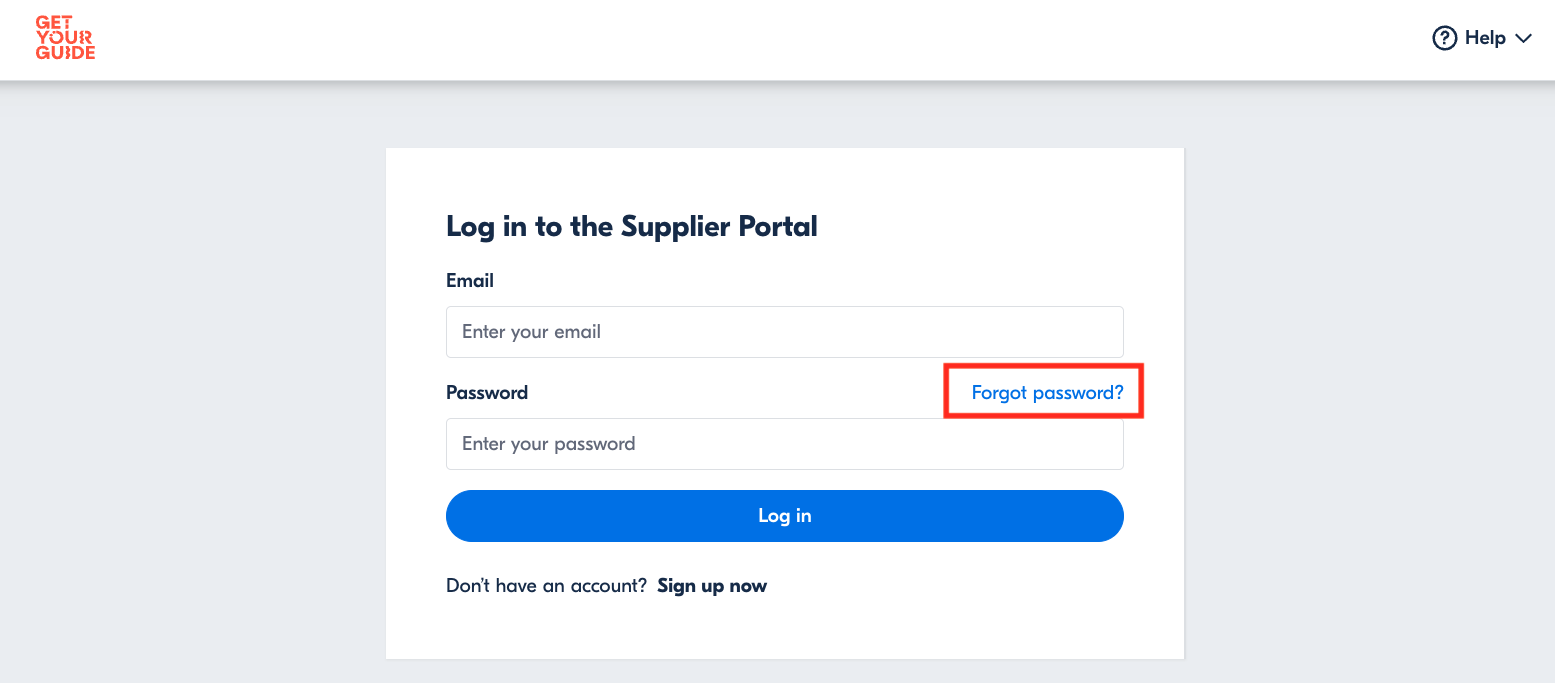This screenshot has height=683, width=1555.
Task: Reset credentials via the Forgot password? link
Action: coord(1047,393)
